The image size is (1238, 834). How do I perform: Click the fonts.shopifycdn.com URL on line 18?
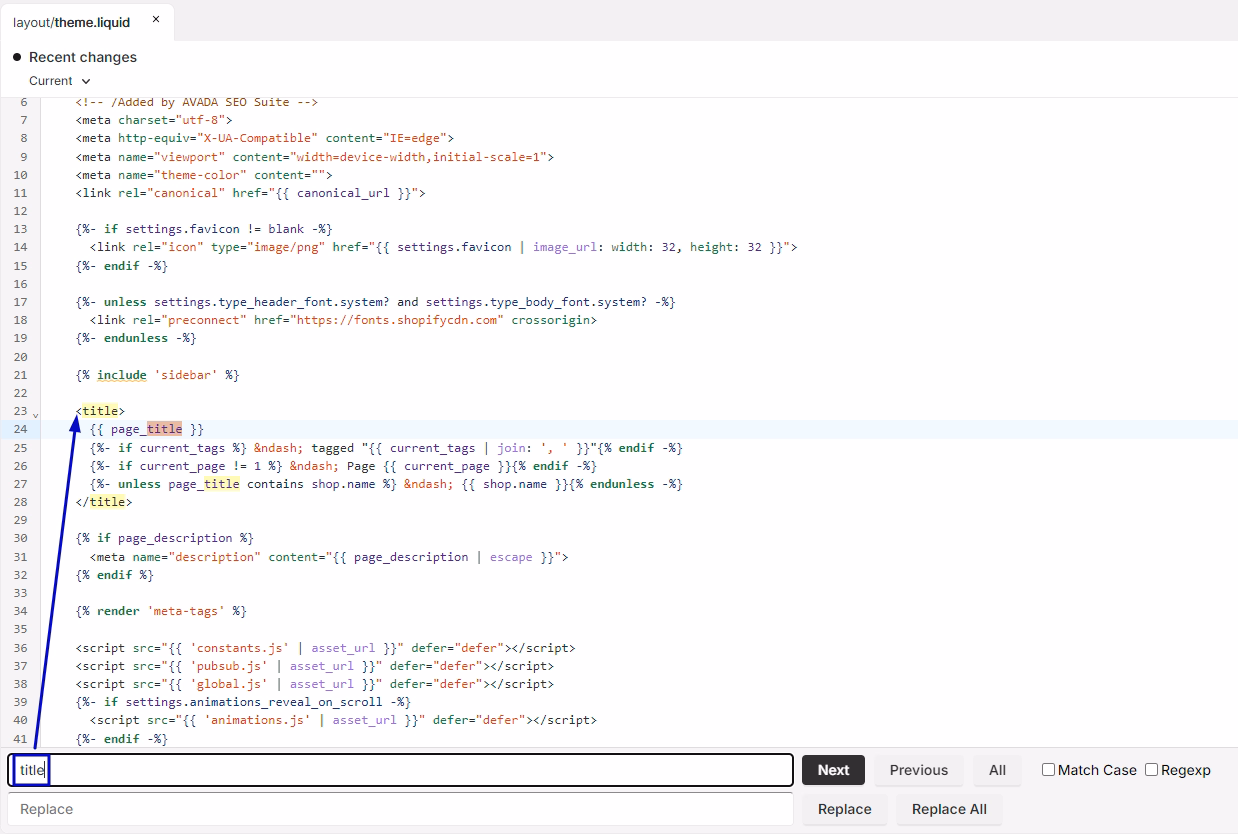397,320
